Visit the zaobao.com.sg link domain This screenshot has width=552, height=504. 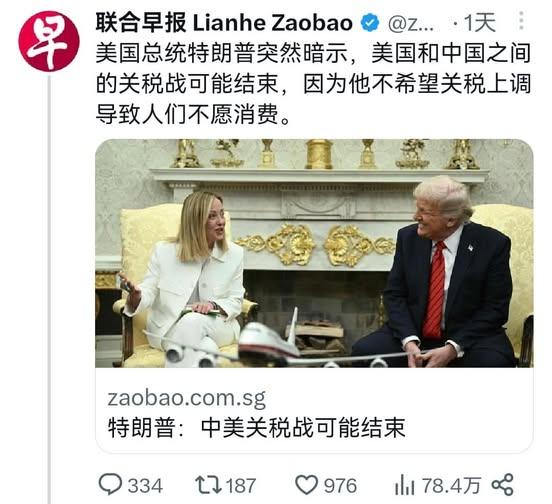[x=187, y=398]
